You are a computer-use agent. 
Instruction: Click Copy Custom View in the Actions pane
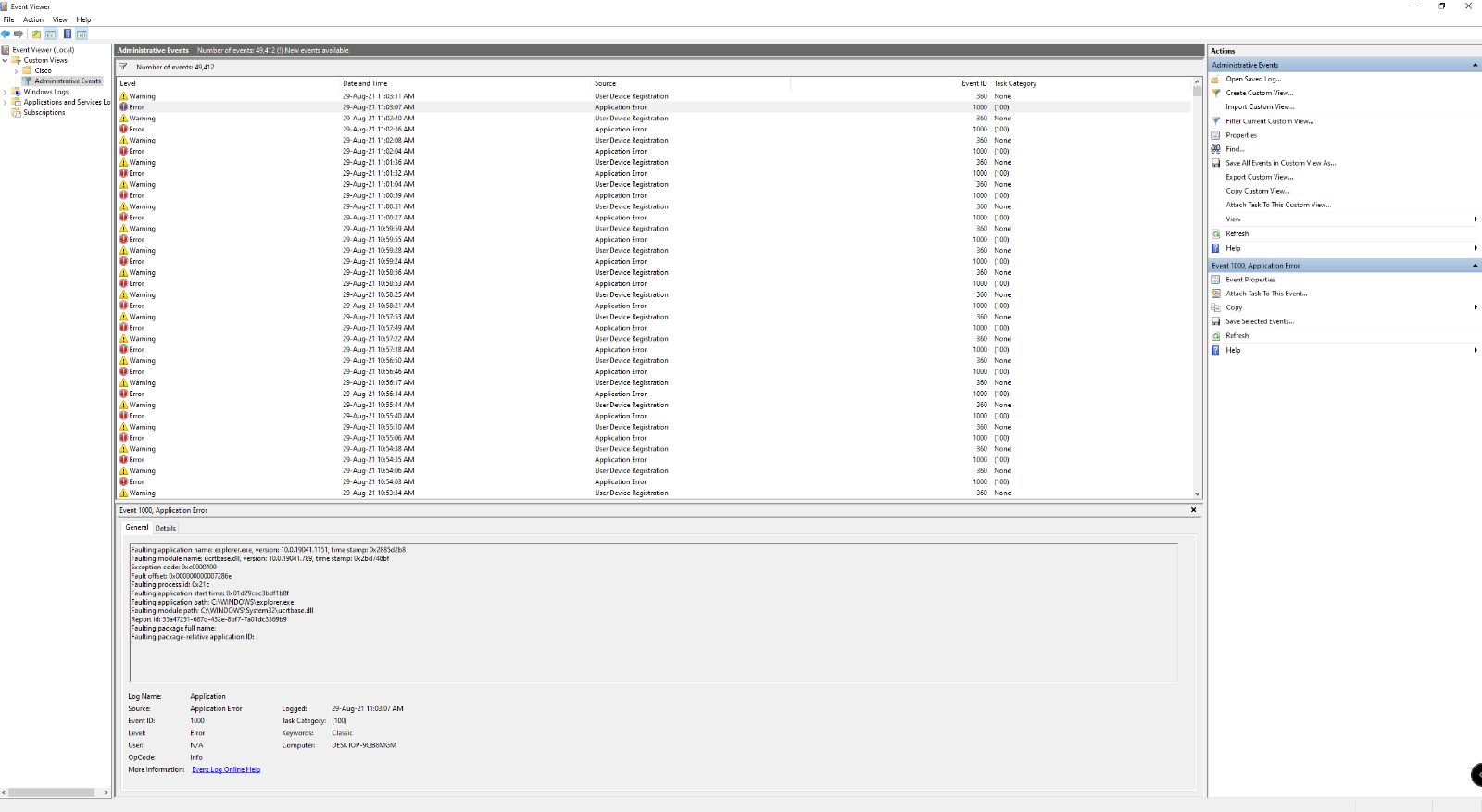coord(1258,191)
